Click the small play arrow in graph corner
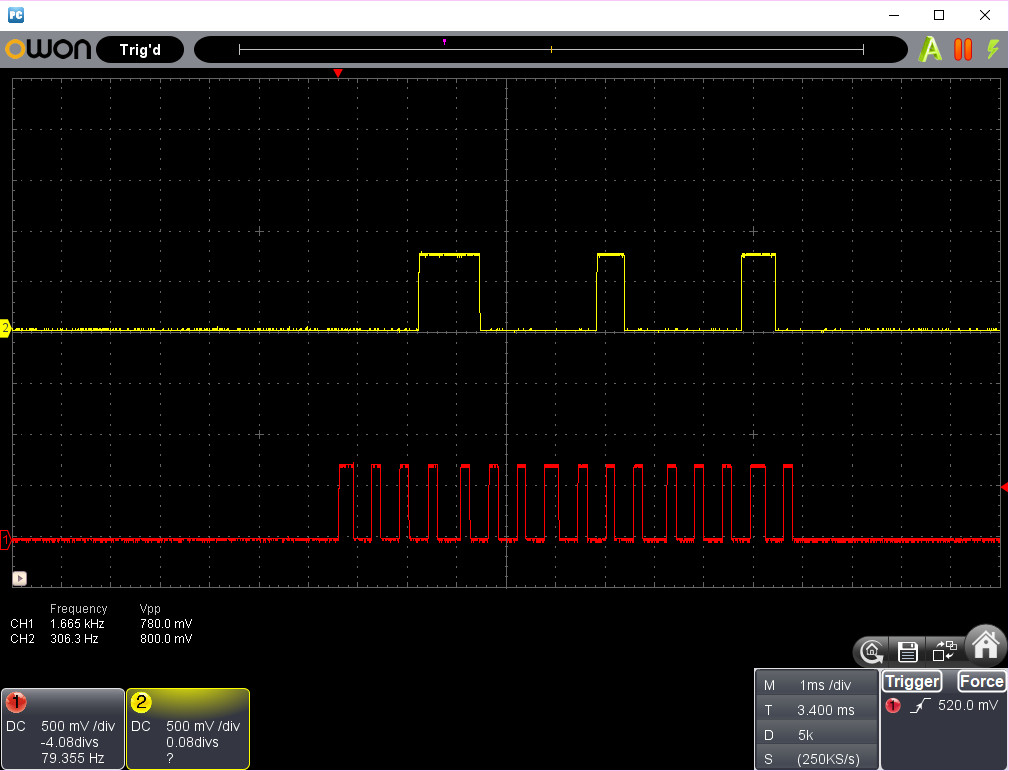The image size is (1009, 771). (19, 578)
